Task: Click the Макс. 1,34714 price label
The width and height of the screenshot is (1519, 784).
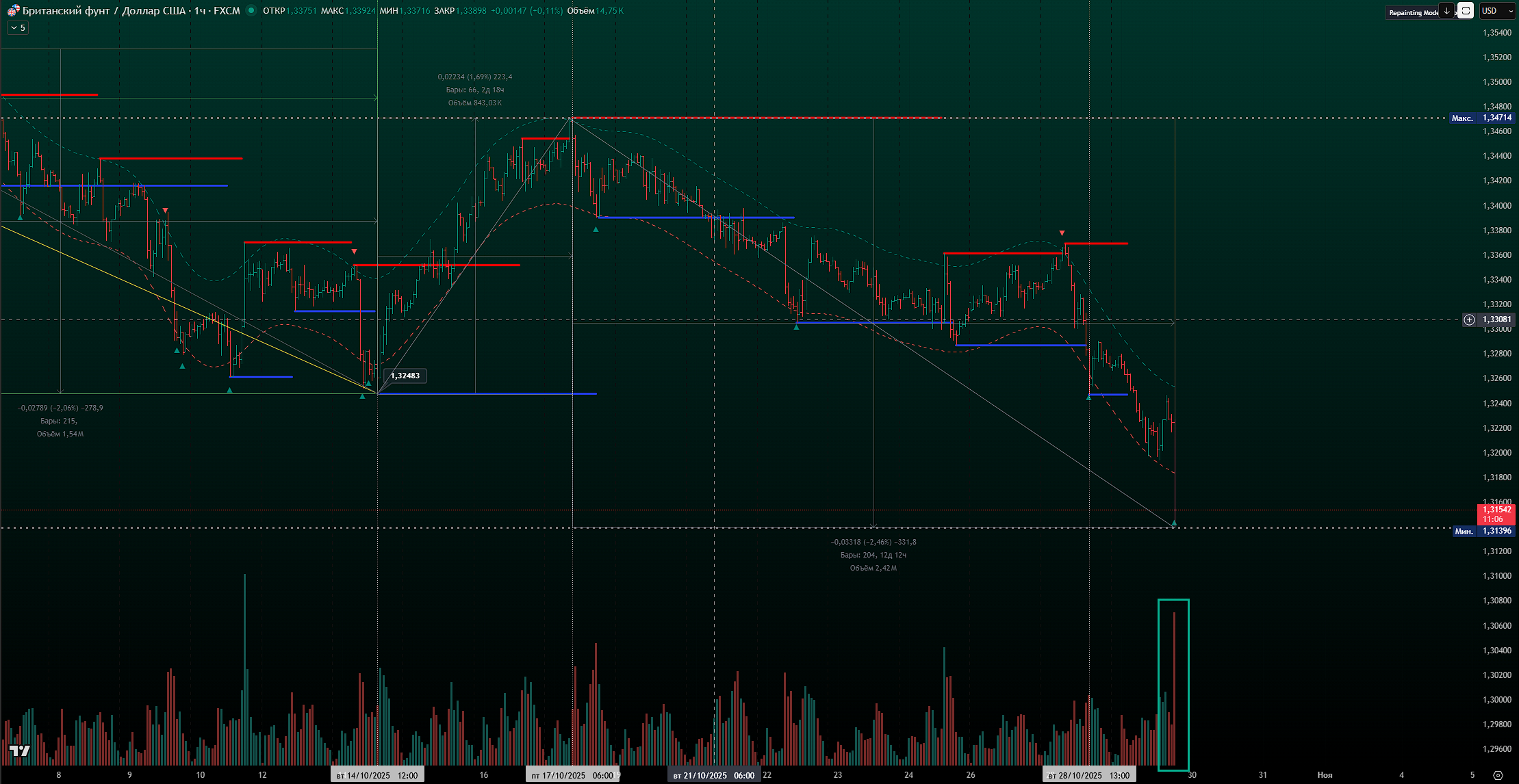Action: coord(1483,118)
